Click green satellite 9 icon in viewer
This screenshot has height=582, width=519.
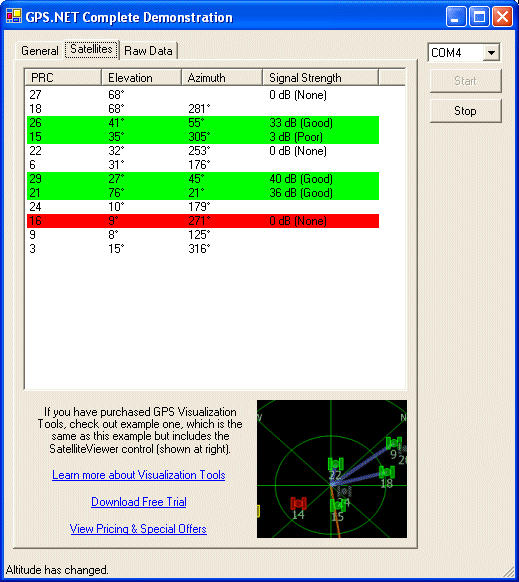[x=394, y=443]
